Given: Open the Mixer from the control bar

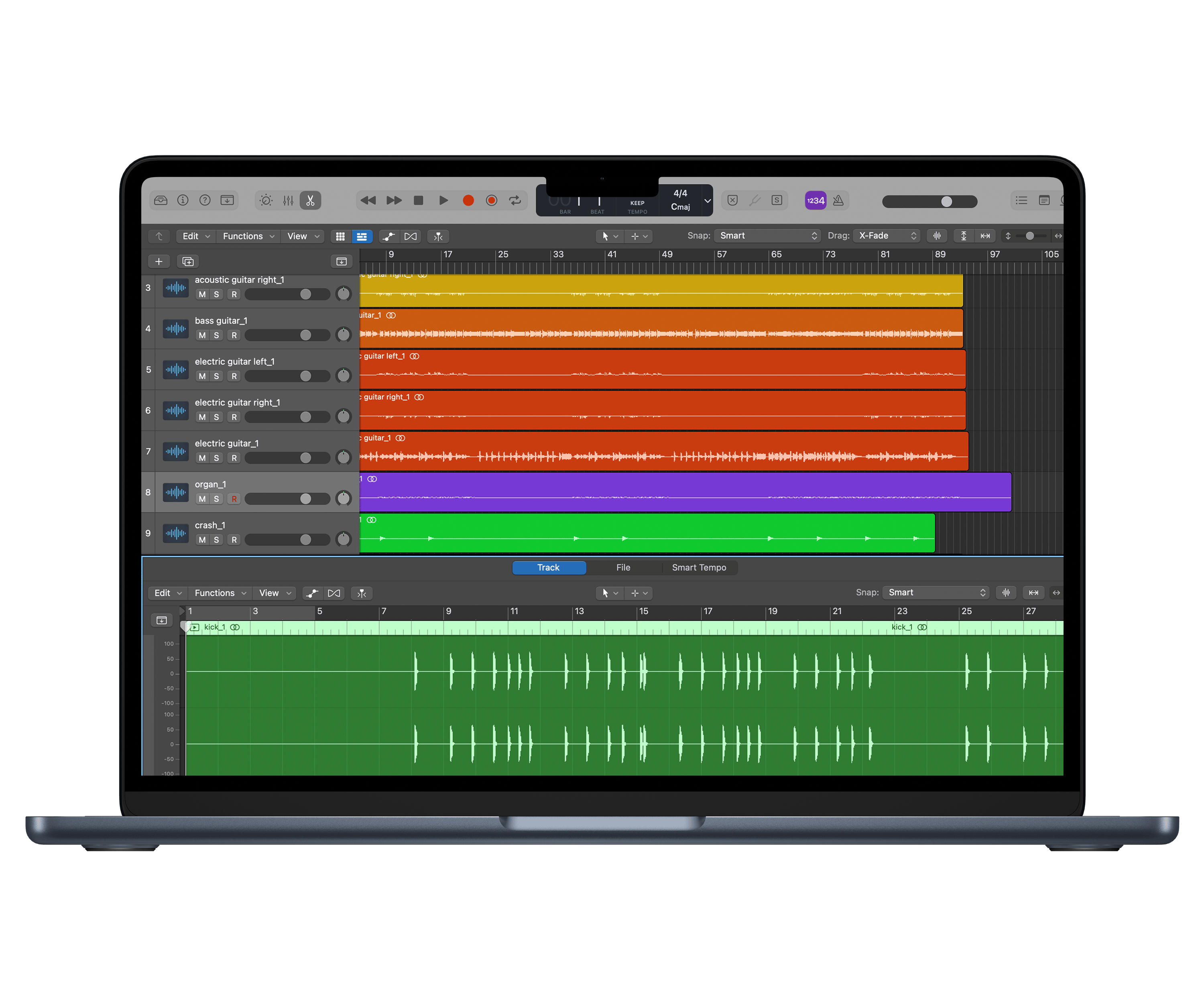Looking at the screenshot, I should [x=288, y=201].
